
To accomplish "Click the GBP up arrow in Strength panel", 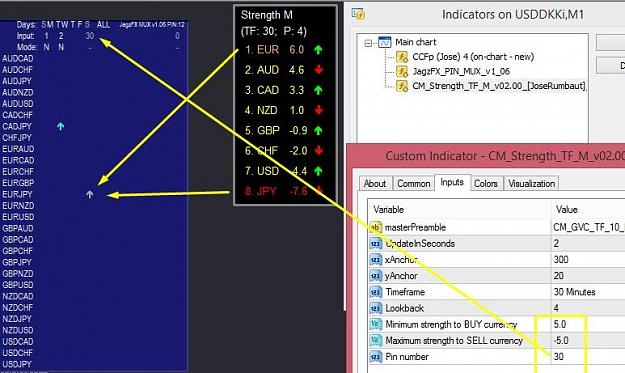I will 318,131.
